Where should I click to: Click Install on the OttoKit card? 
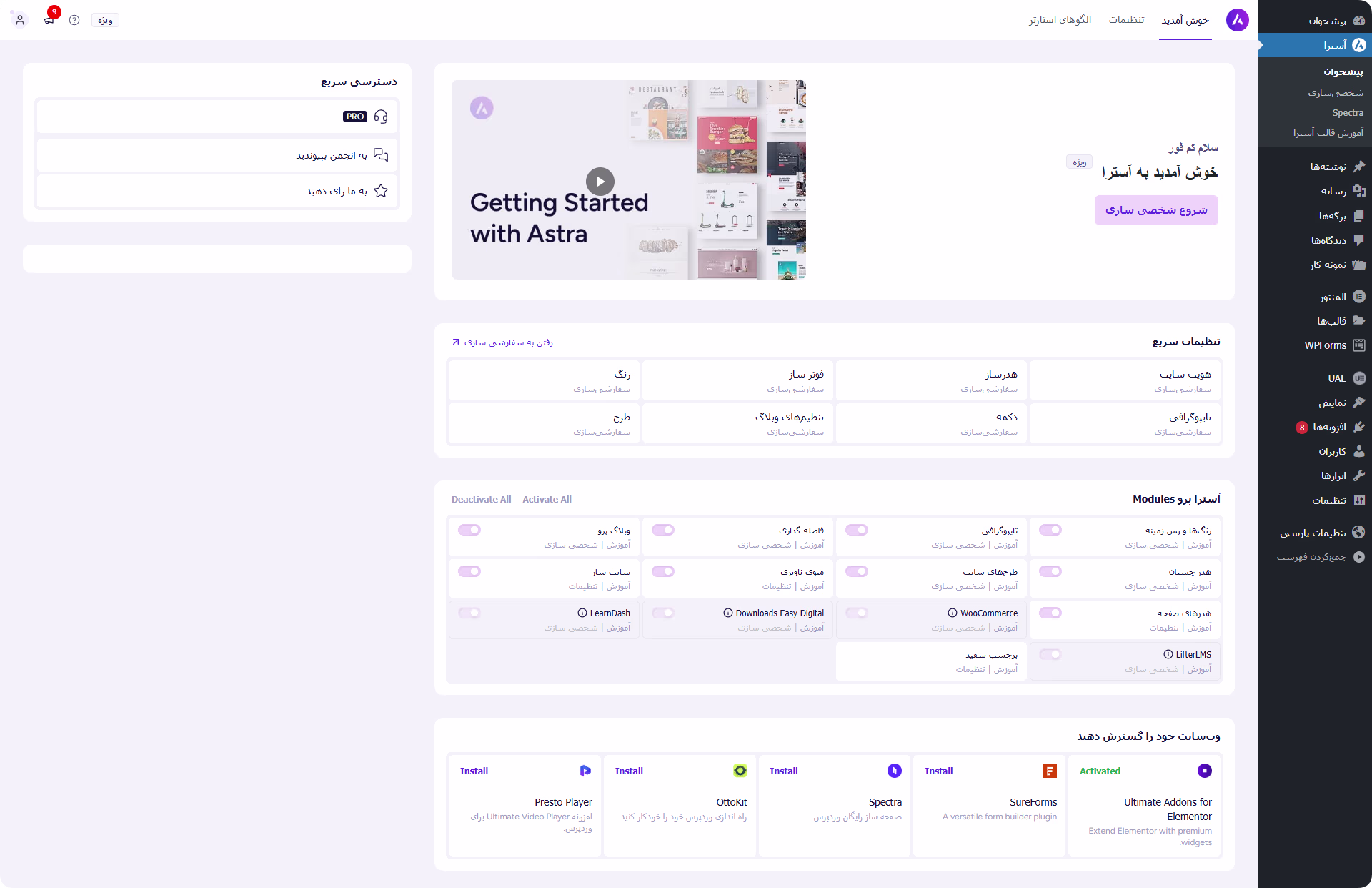coord(629,771)
